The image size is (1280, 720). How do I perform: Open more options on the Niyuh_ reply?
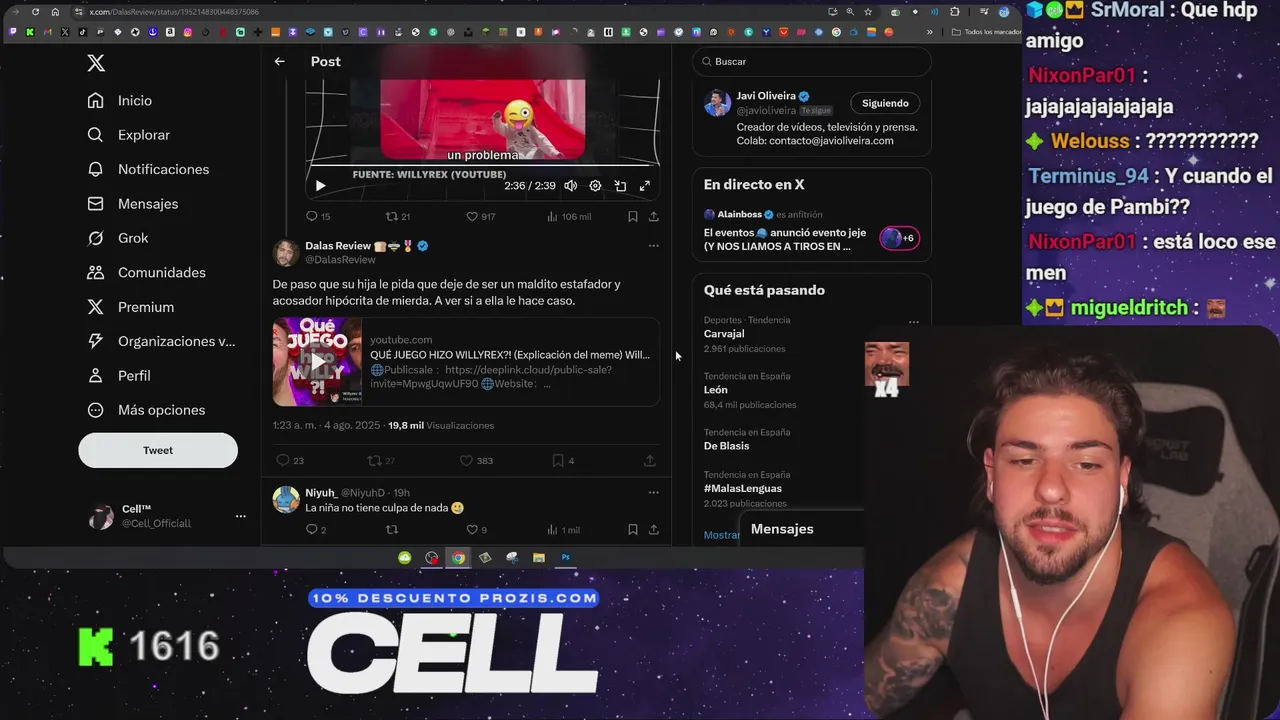pyautogui.click(x=653, y=492)
